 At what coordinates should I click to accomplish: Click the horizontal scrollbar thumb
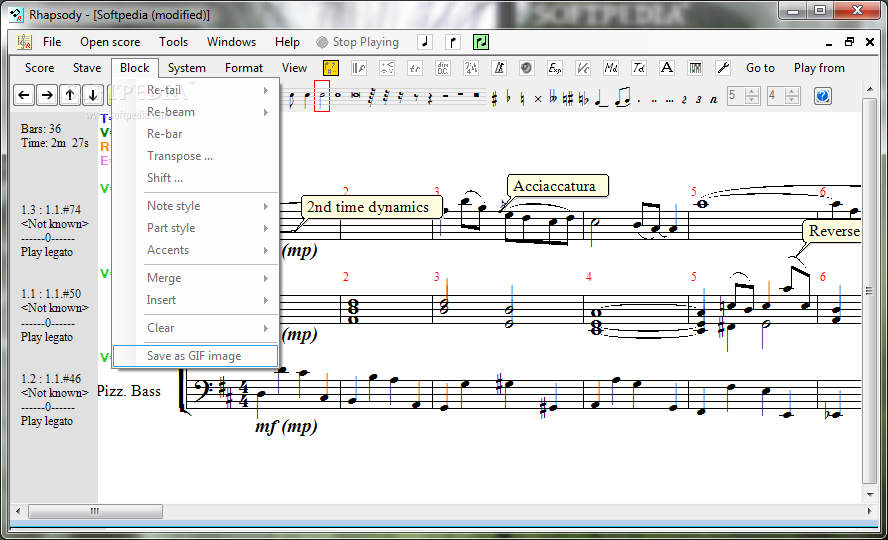point(95,511)
